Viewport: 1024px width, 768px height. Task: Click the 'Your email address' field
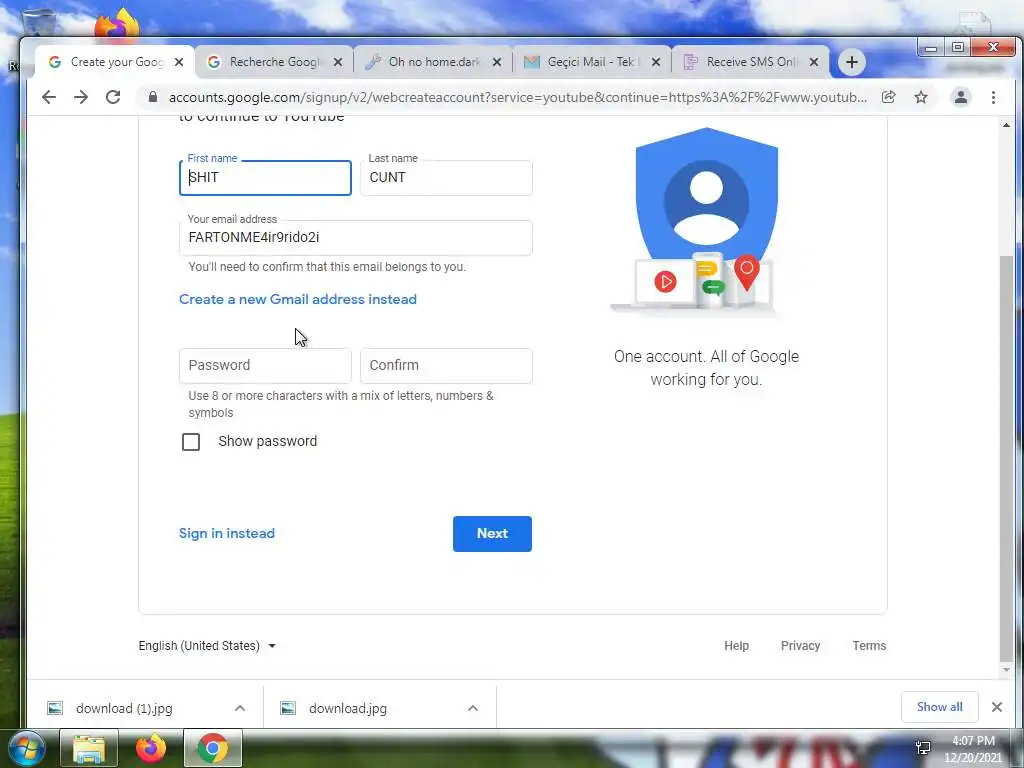[355, 238]
